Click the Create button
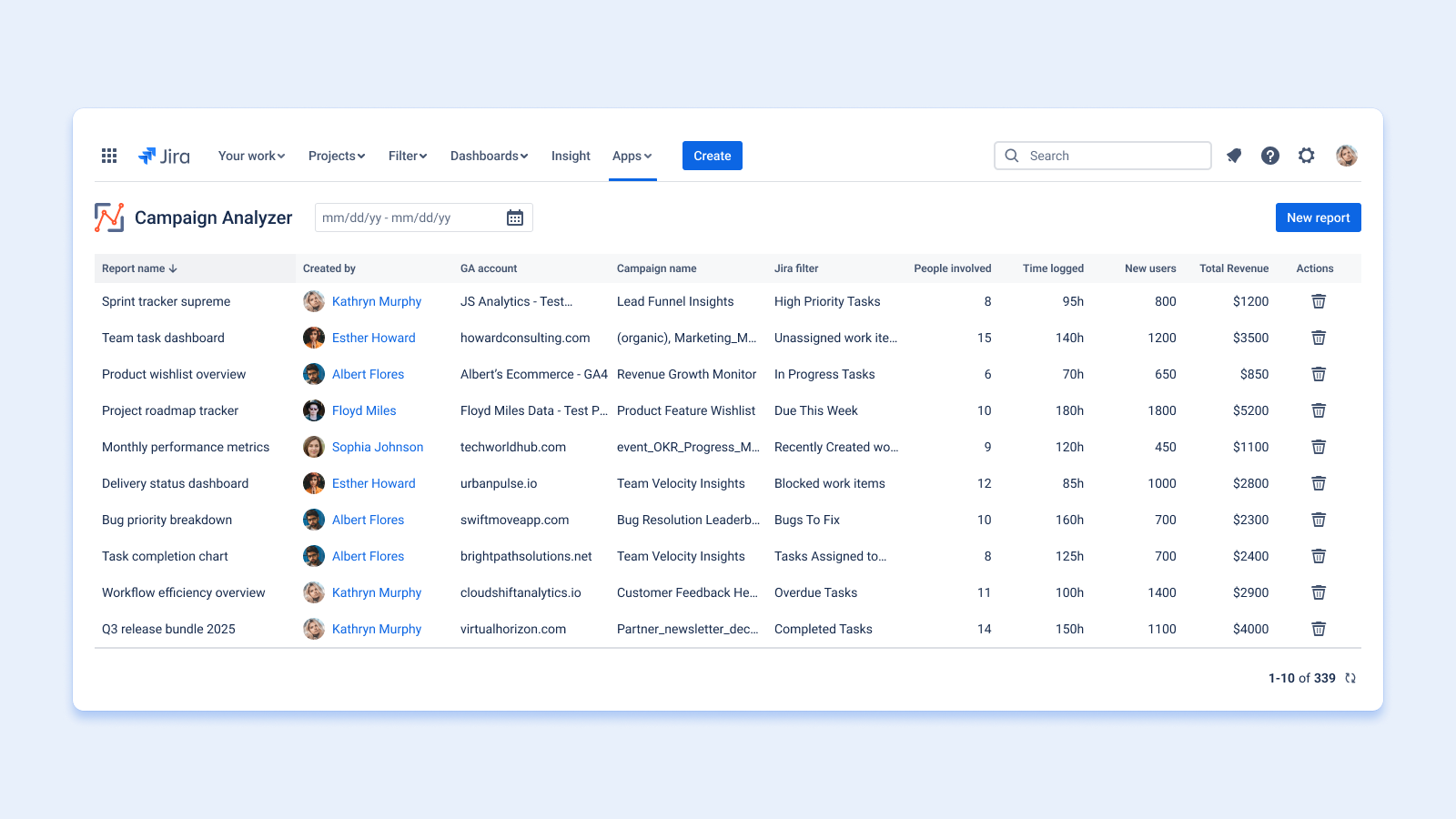This screenshot has width=1456, height=819. (713, 156)
